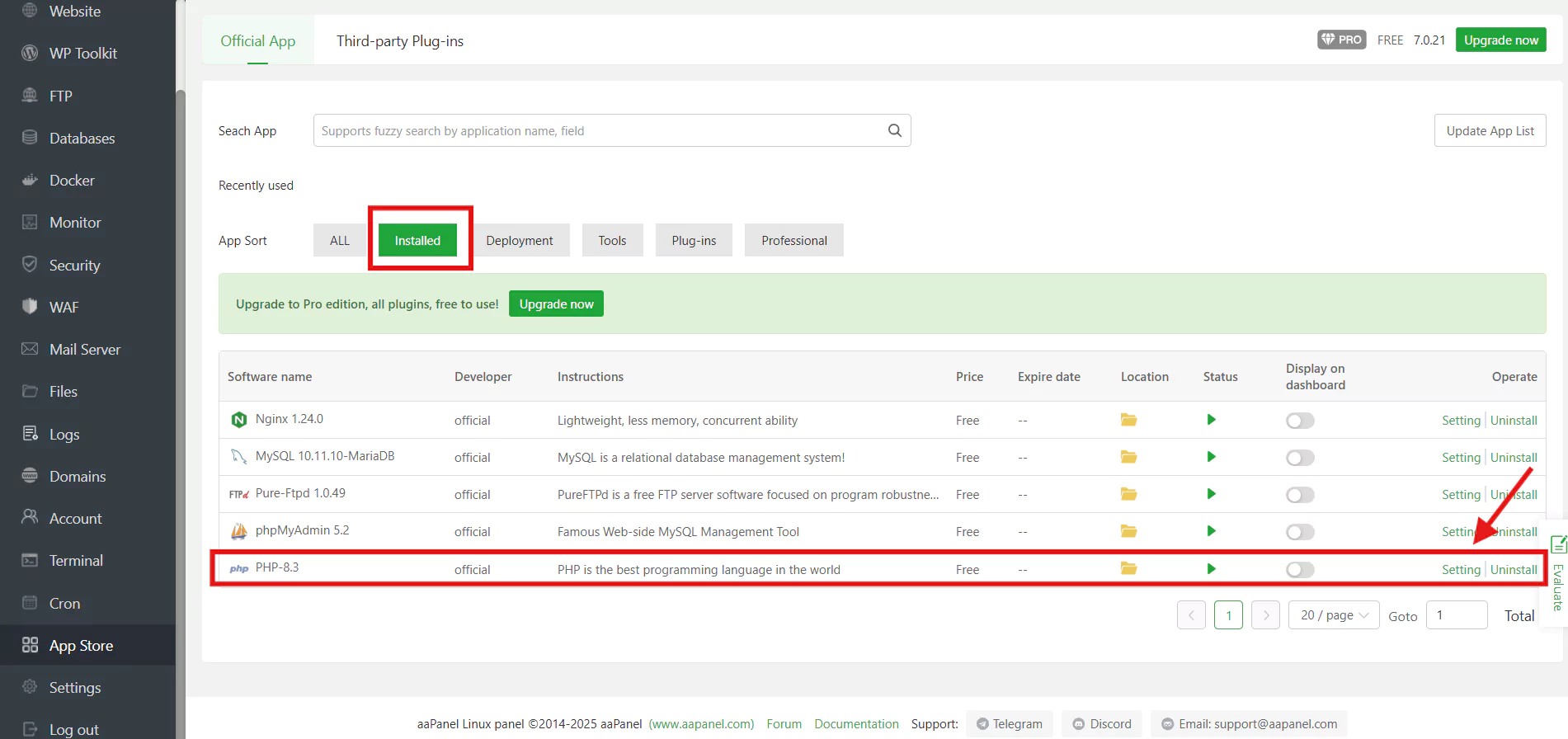Click the Monitor sidebar icon
Viewport: 1568px width, 739px height.
(x=30, y=222)
